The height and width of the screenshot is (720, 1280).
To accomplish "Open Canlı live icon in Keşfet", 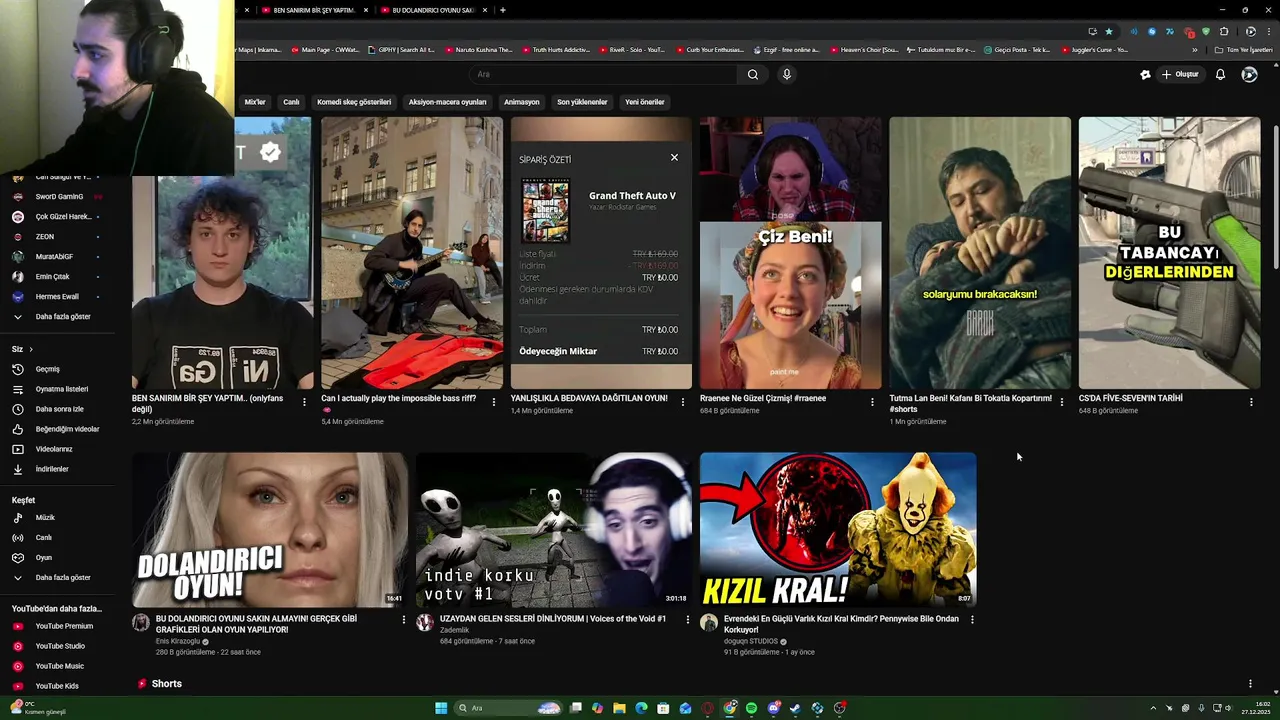I will [x=17, y=538].
